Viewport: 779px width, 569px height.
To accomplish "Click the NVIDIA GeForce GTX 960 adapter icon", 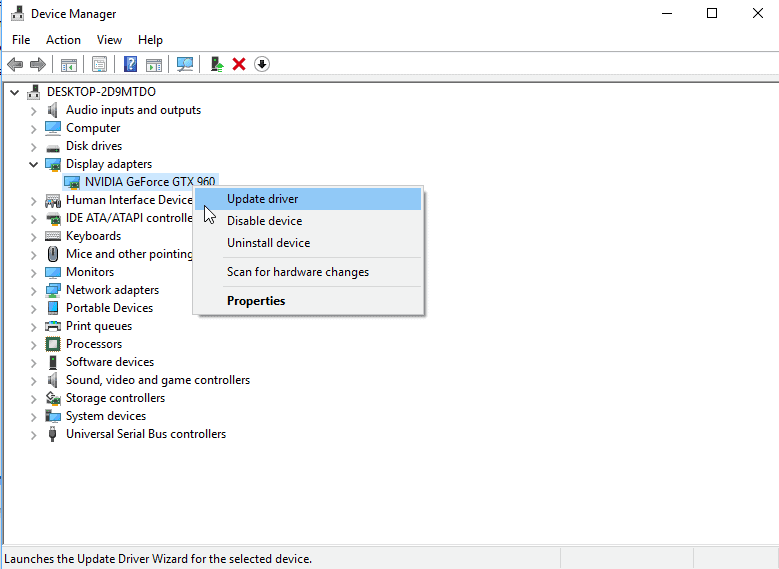I will (x=72, y=182).
